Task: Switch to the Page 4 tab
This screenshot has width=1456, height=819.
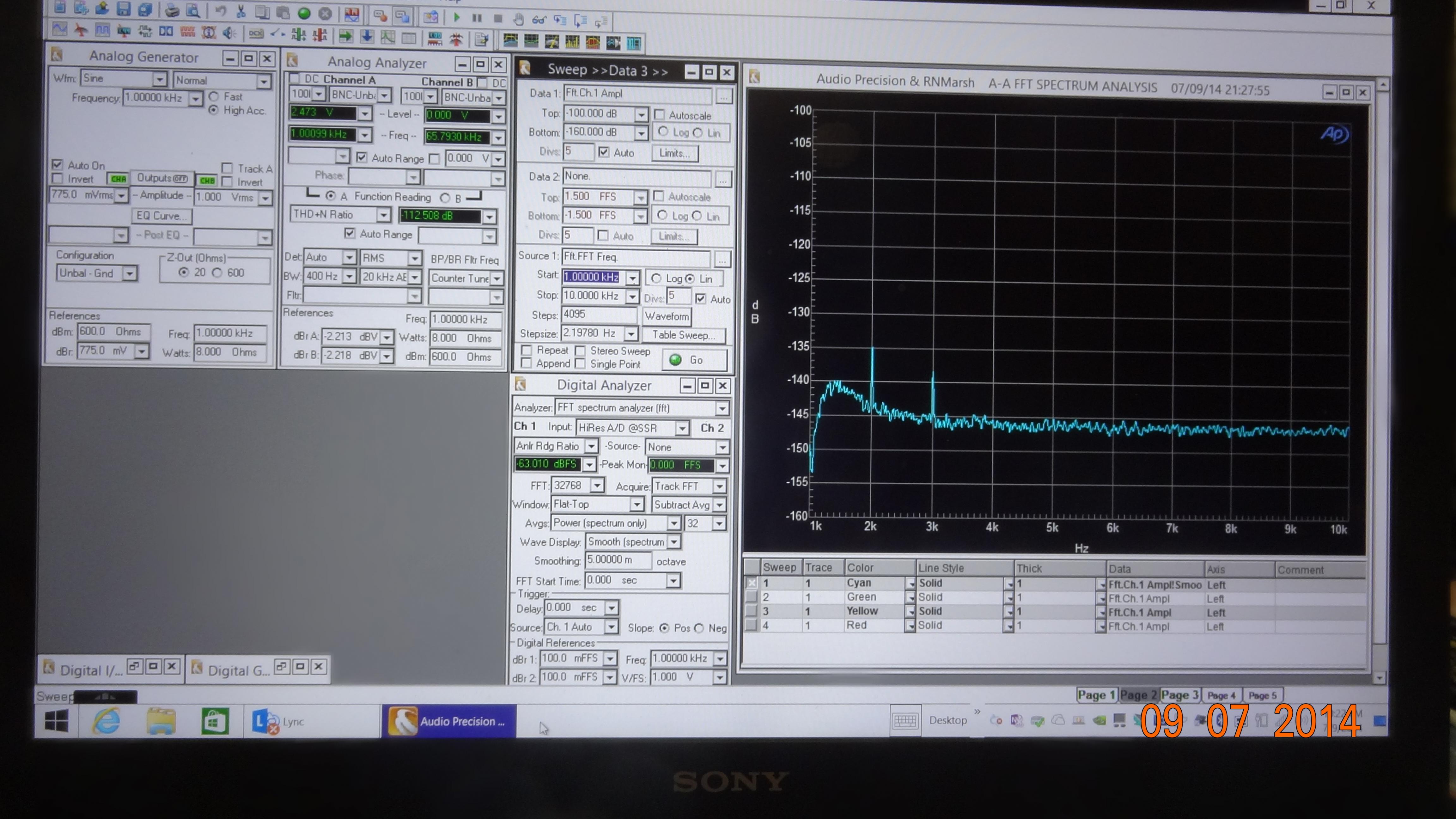Action: 1221,695
